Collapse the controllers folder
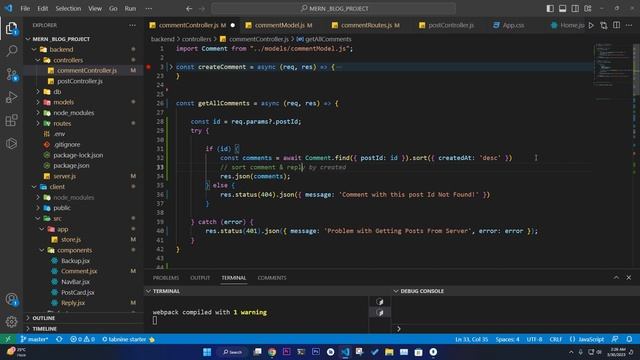This screenshot has height=360, width=640. pos(38,60)
